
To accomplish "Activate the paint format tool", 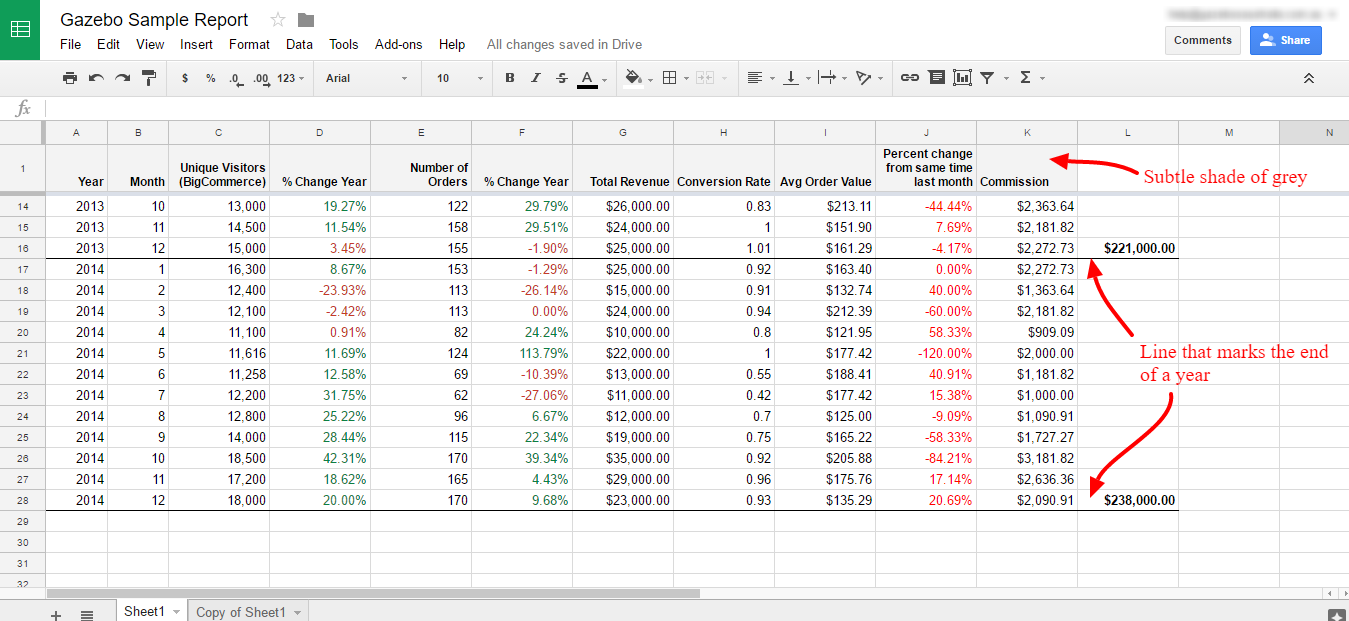I will pos(149,78).
